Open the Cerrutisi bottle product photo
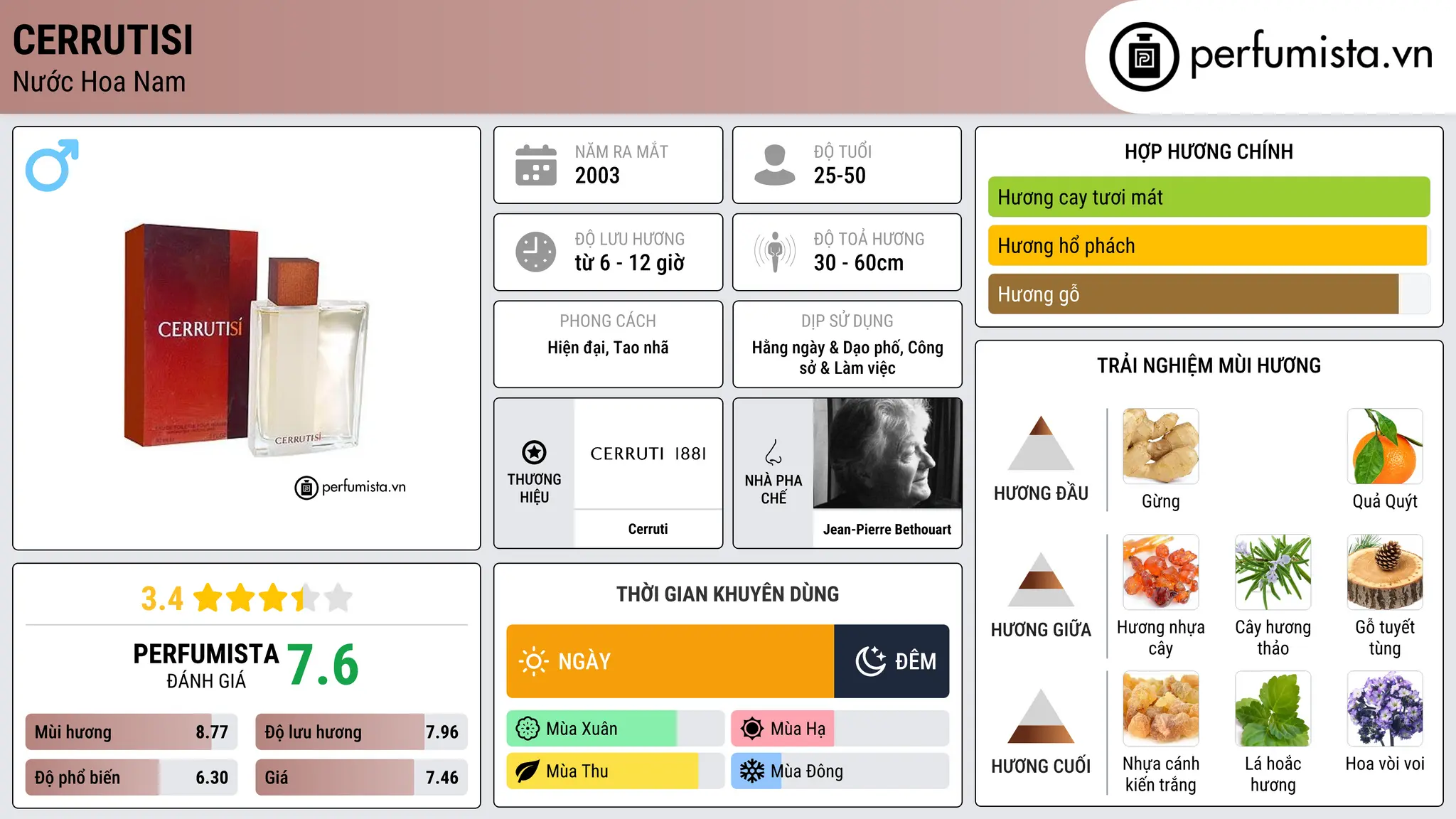Screen dimensions: 1456x819 point(247,340)
